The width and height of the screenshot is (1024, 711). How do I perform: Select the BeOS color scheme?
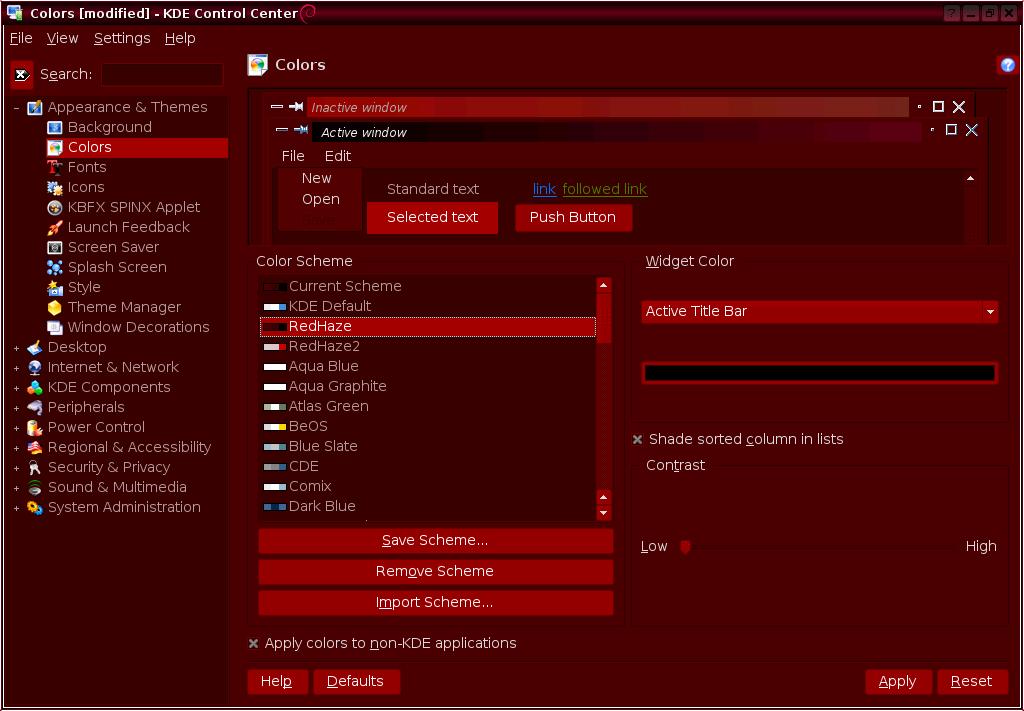point(428,427)
